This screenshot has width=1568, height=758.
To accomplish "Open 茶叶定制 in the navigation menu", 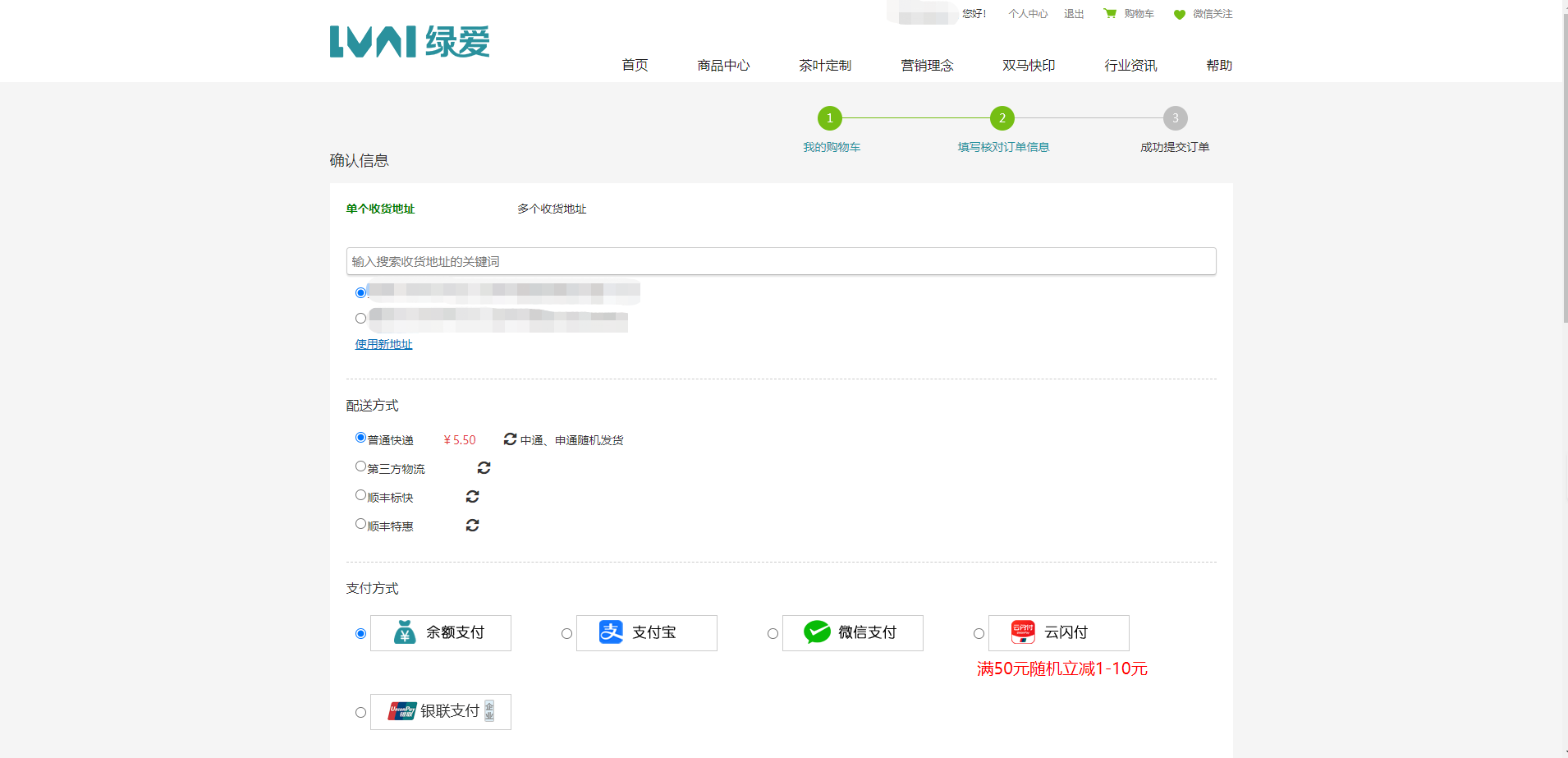I will 825,66.
